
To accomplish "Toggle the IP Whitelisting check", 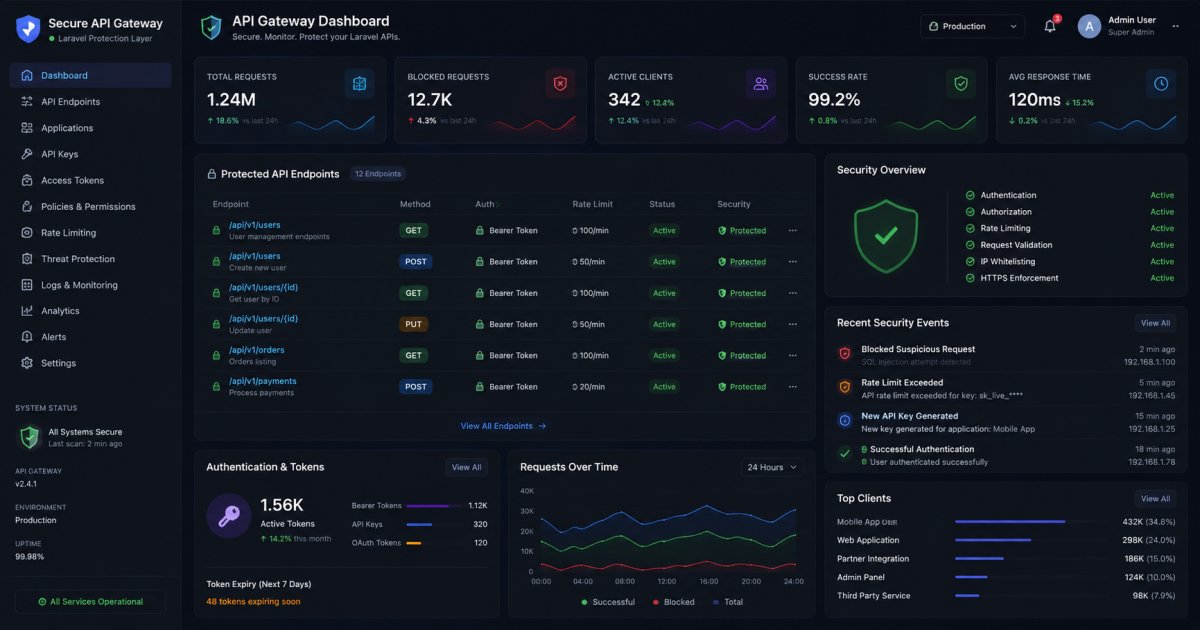I will coord(970,261).
